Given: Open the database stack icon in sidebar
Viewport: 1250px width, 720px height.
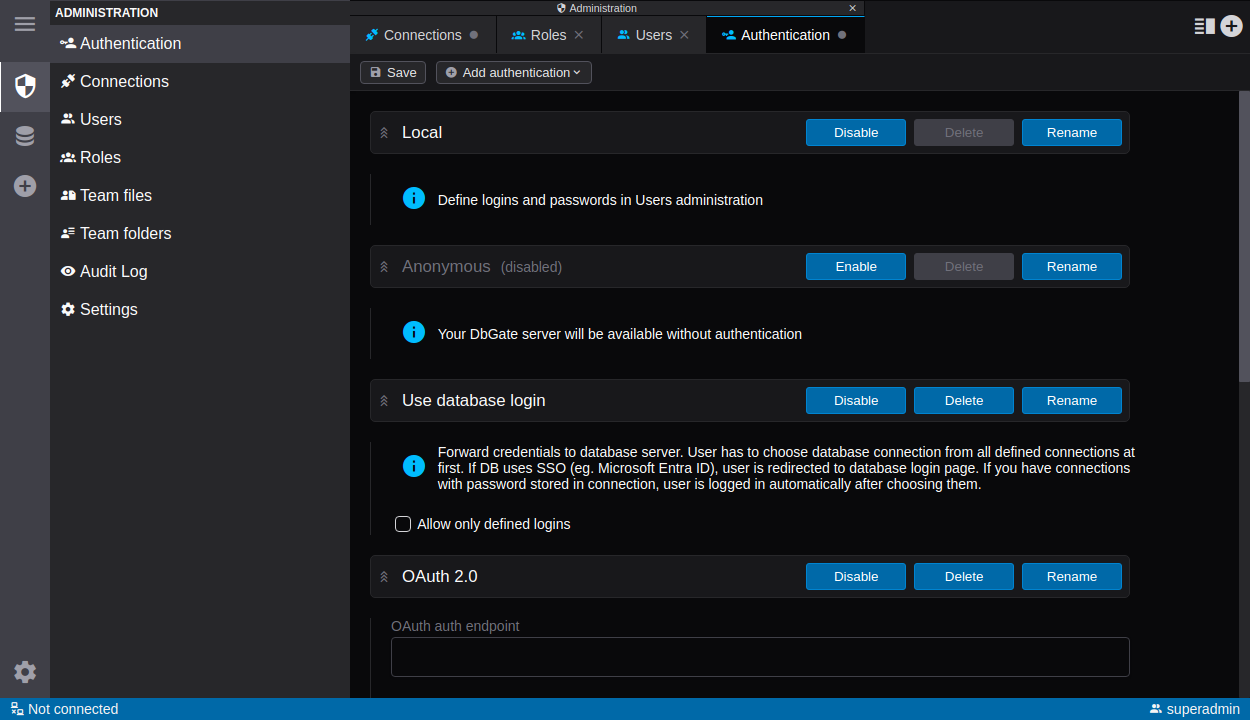Looking at the screenshot, I should 25,137.
